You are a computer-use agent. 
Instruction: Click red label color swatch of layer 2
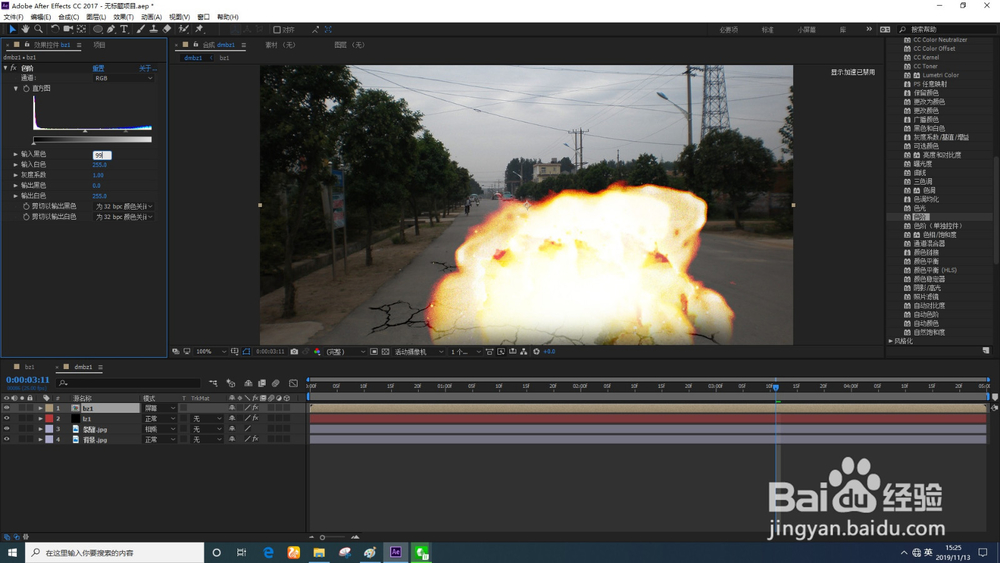coord(49,419)
